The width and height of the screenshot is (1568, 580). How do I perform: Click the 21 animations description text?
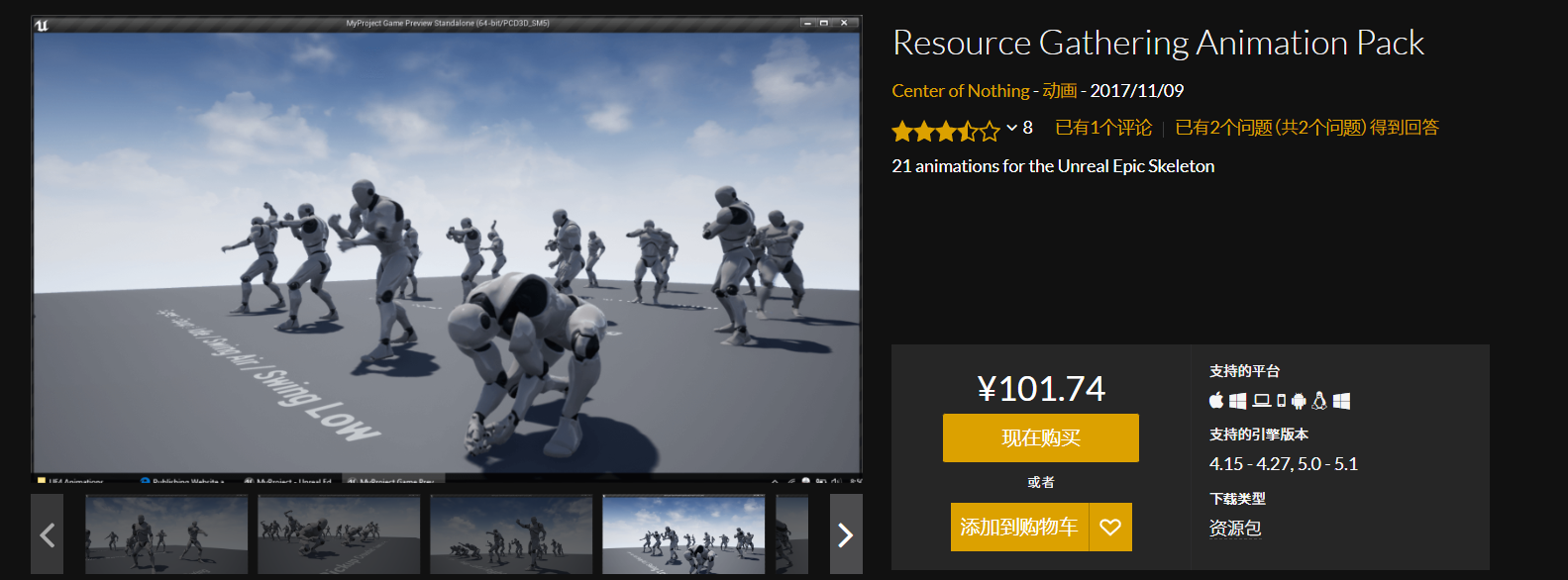pos(1053,166)
